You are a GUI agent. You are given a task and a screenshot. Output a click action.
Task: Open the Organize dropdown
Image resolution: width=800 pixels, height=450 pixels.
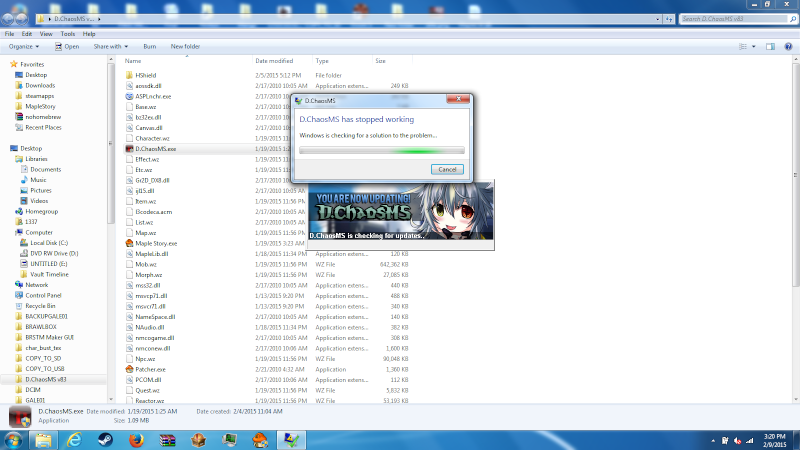(x=23, y=46)
